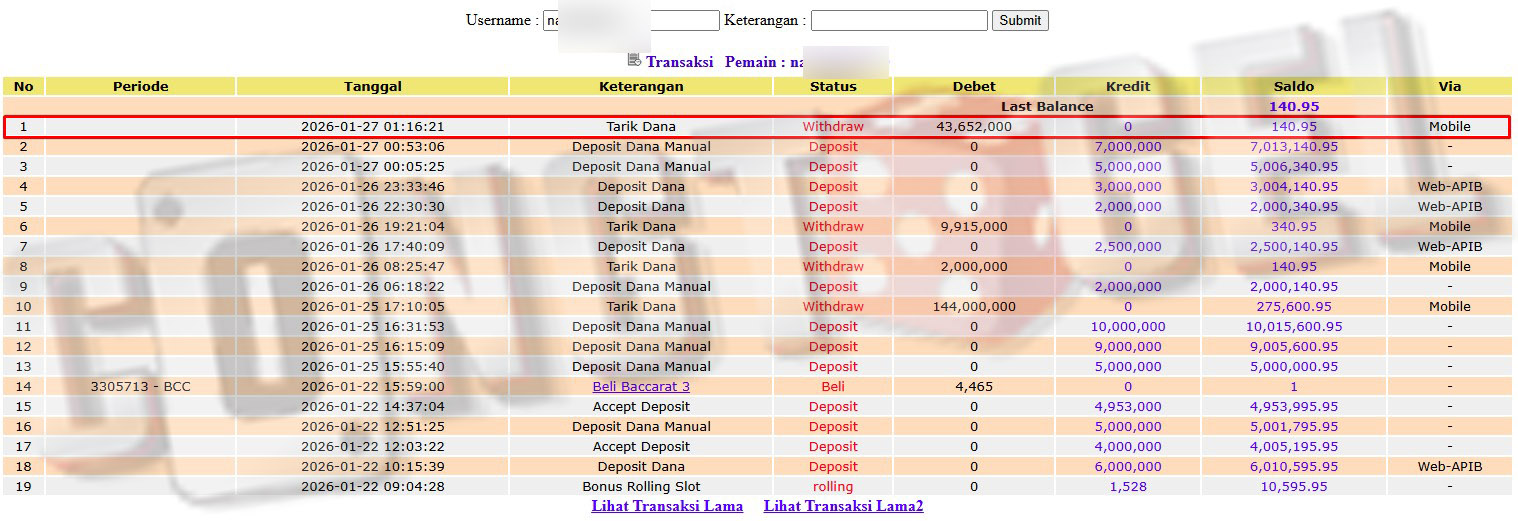This screenshot has width=1518, height=521.
Task: Click the Saldo column header
Action: 1294,86
